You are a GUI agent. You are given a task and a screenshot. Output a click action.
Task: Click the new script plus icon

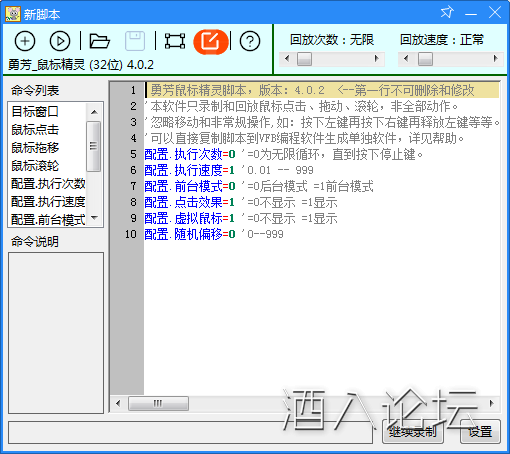pos(25,41)
